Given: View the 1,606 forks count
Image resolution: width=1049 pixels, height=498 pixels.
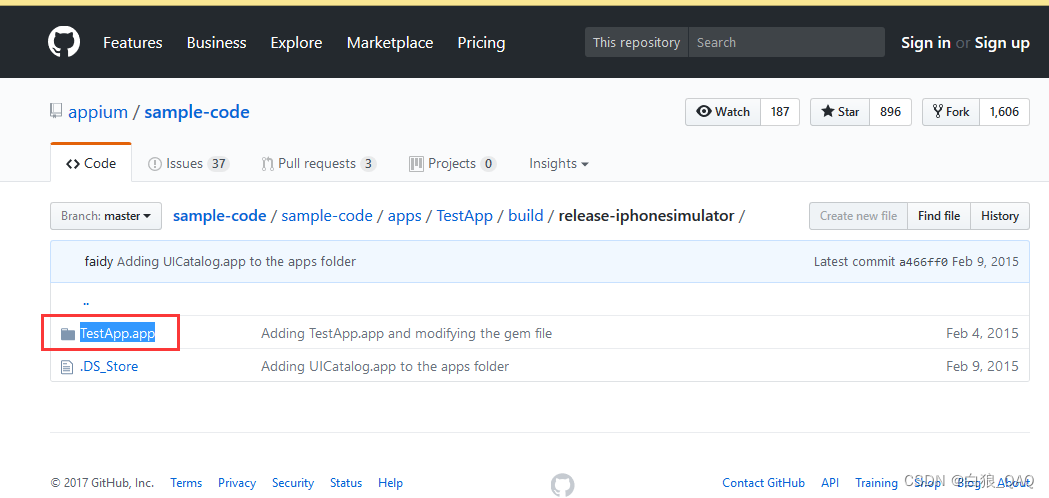Looking at the screenshot, I should (x=1004, y=112).
